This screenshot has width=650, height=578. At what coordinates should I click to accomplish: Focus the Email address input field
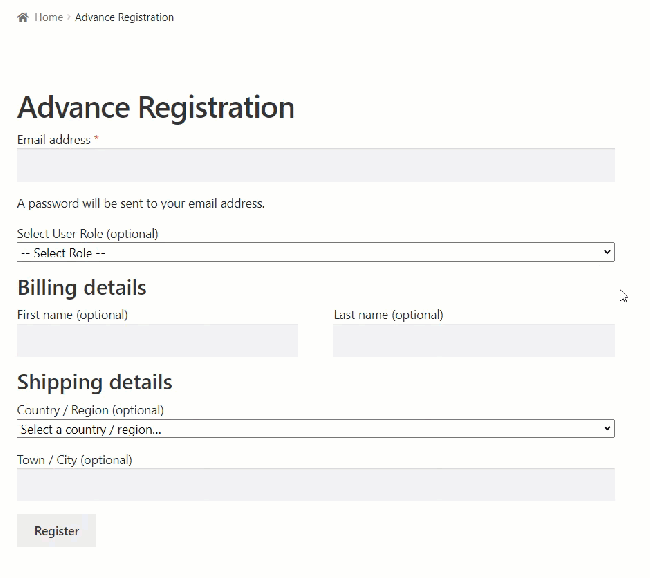pyautogui.click(x=315, y=166)
